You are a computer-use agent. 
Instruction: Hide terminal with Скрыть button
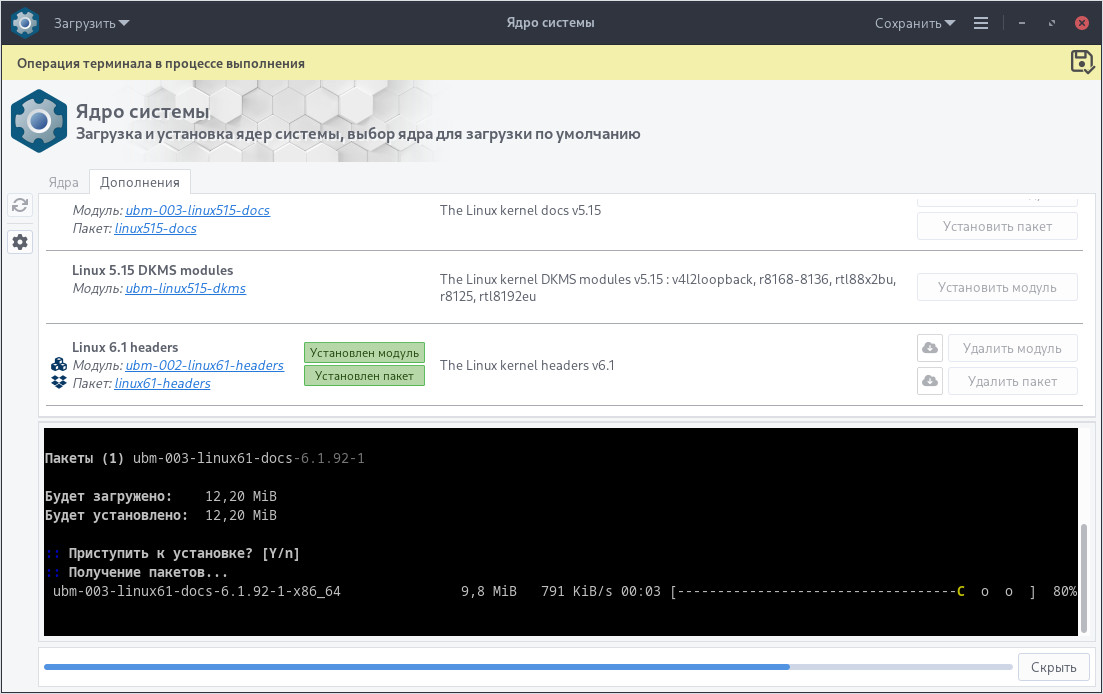coord(1053,667)
